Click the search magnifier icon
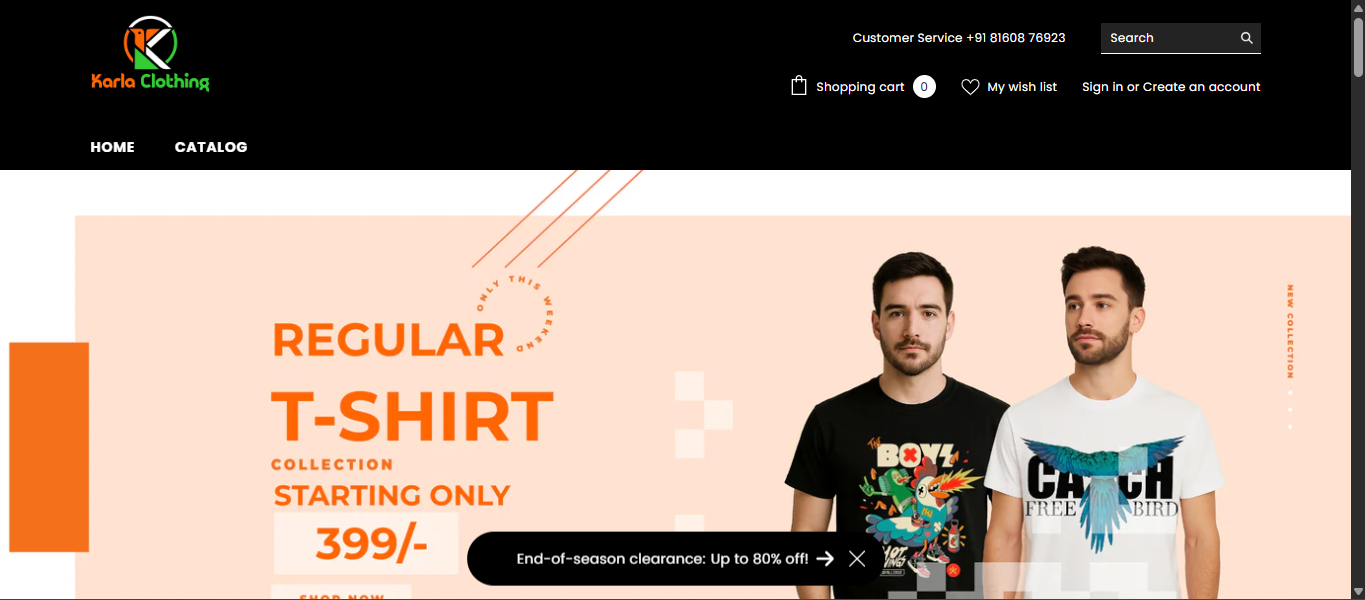 click(x=1246, y=38)
